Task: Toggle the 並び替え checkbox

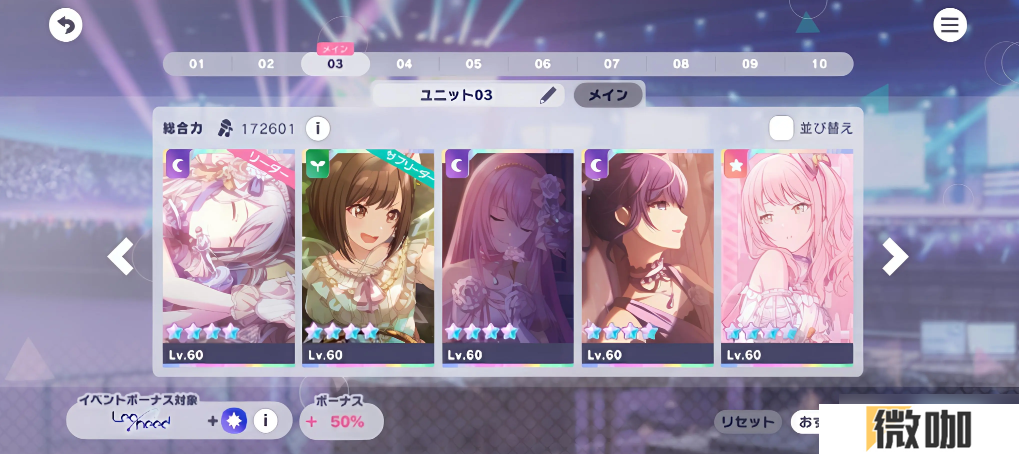Action: tap(781, 128)
